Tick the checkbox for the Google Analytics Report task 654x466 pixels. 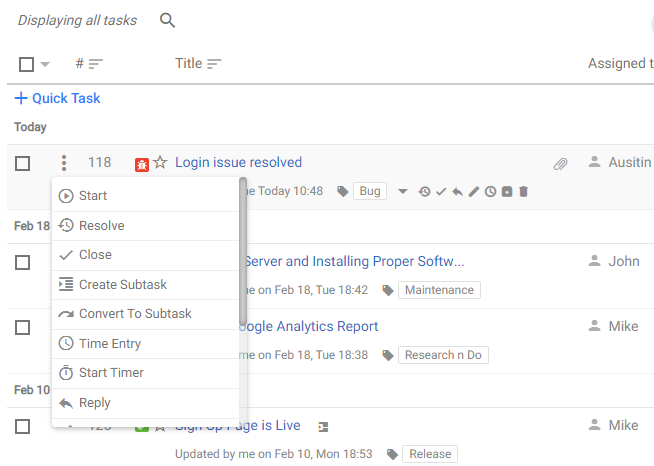[x=23, y=327]
